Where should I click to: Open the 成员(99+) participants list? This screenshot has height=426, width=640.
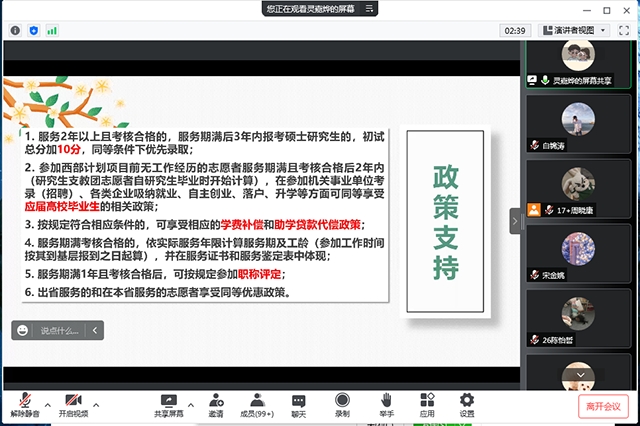tap(257, 405)
